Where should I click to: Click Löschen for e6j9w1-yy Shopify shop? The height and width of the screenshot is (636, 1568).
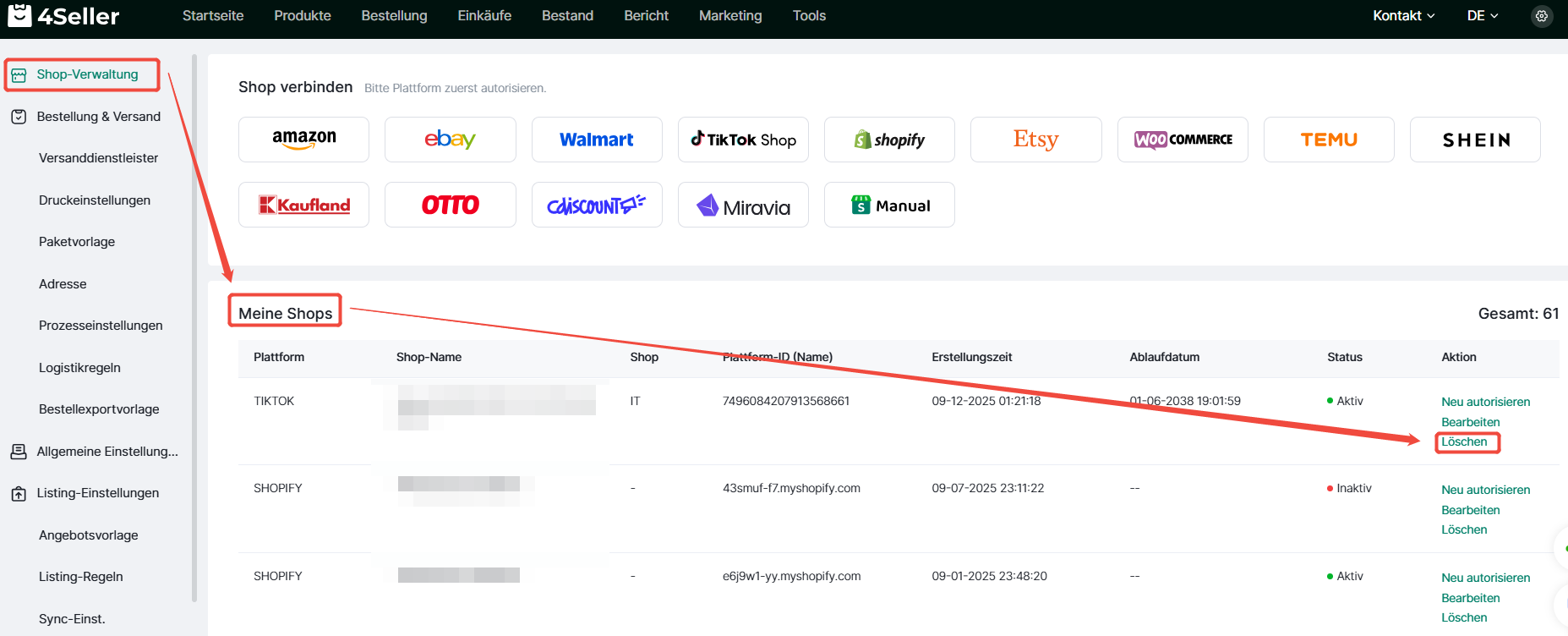[1464, 617]
